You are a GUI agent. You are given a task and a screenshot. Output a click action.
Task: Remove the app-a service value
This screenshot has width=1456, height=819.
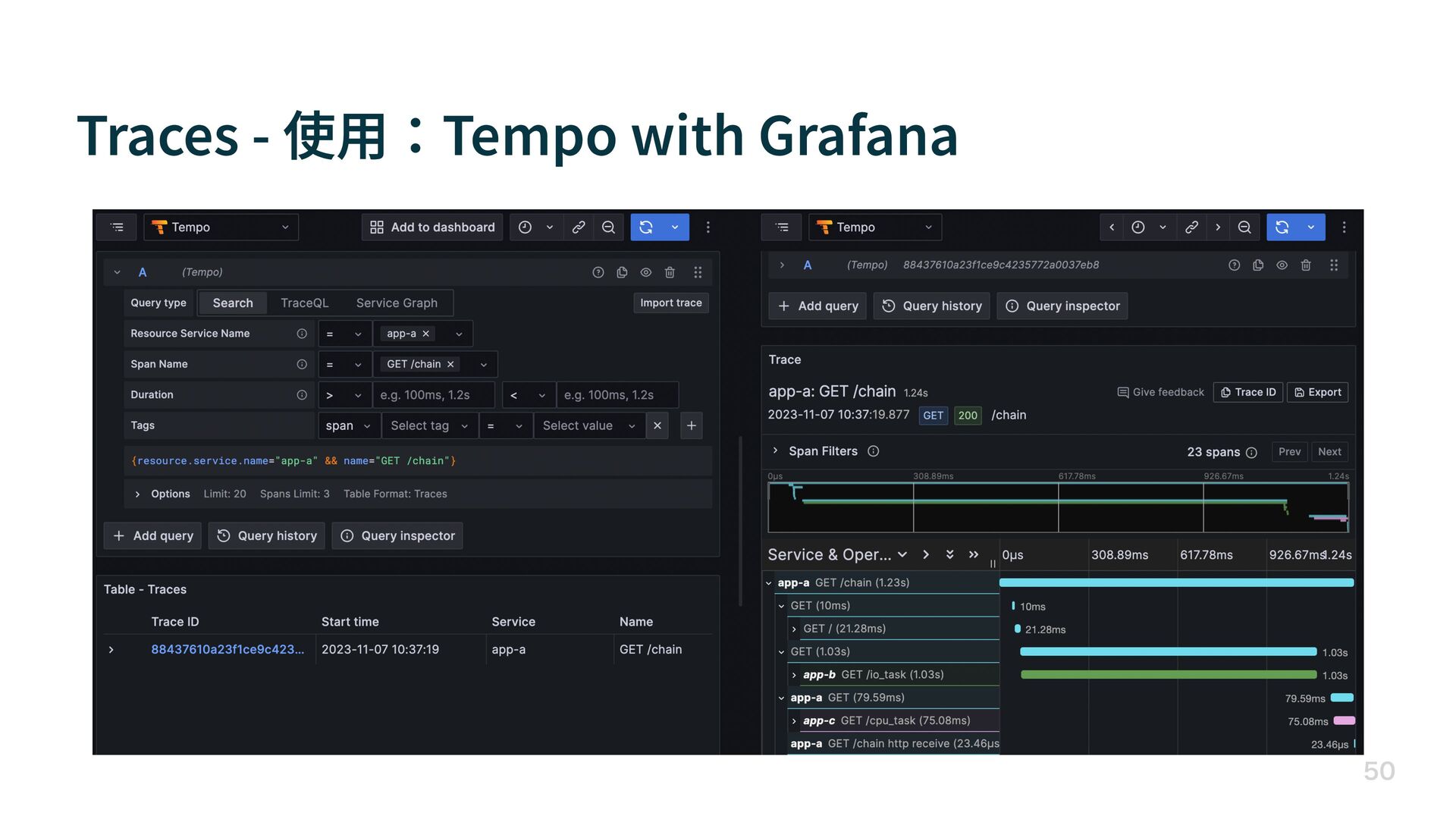coord(426,334)
